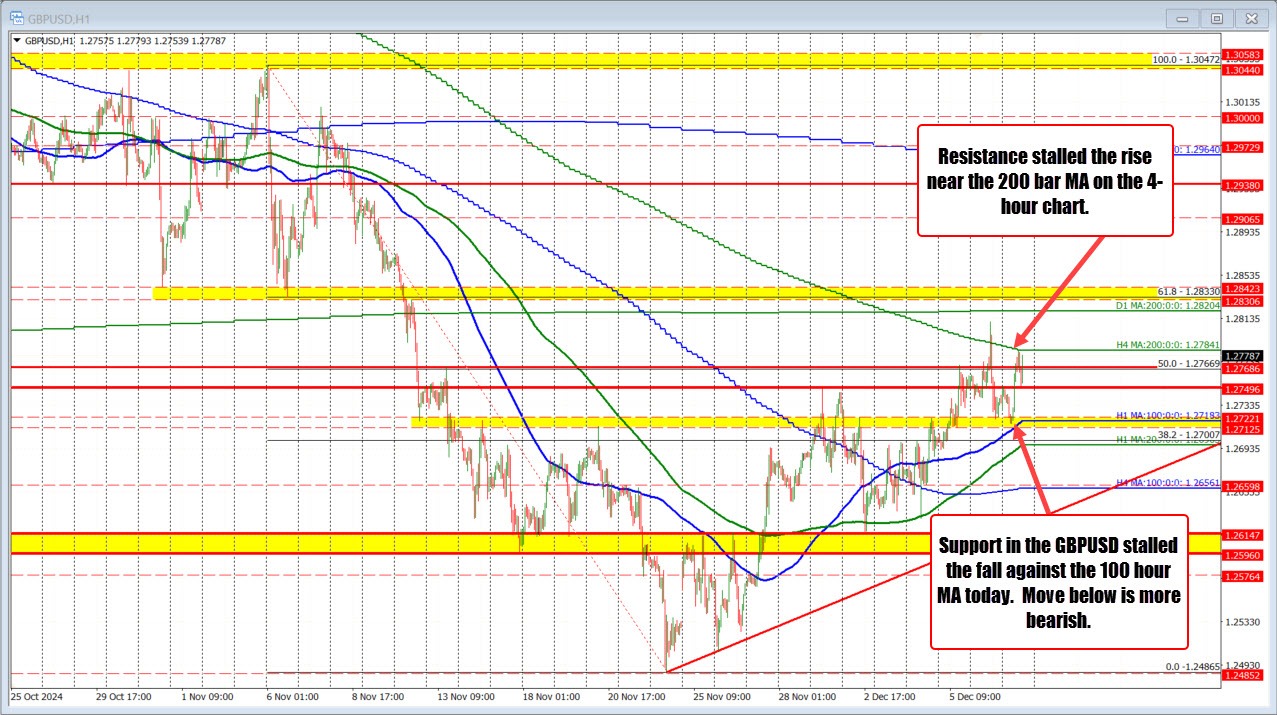This screenshot has width=1277, height=715.
Task: Click the axis price 1.28535
Action: (x=1244, y=275)
